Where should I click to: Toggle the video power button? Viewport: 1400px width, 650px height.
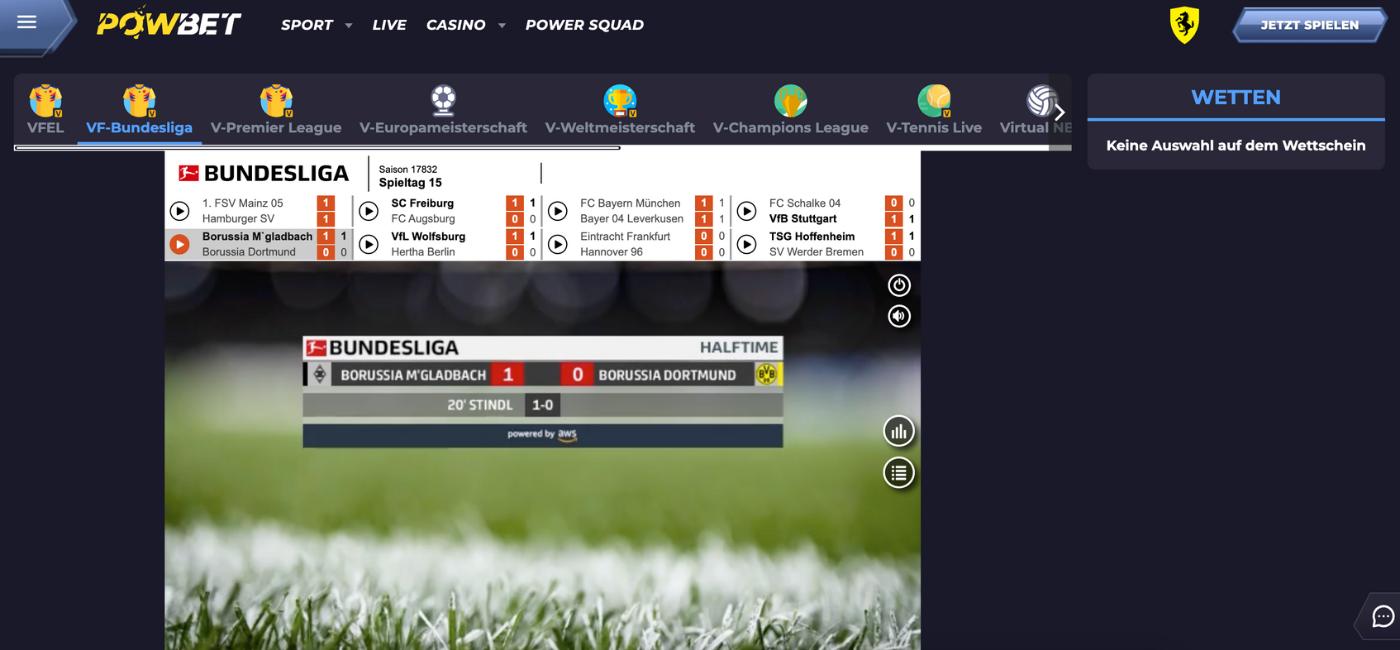[899, 285]
